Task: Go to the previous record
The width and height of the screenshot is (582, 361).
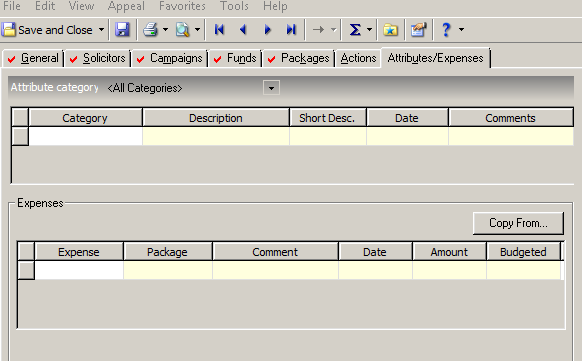Action: pos(243,30)
